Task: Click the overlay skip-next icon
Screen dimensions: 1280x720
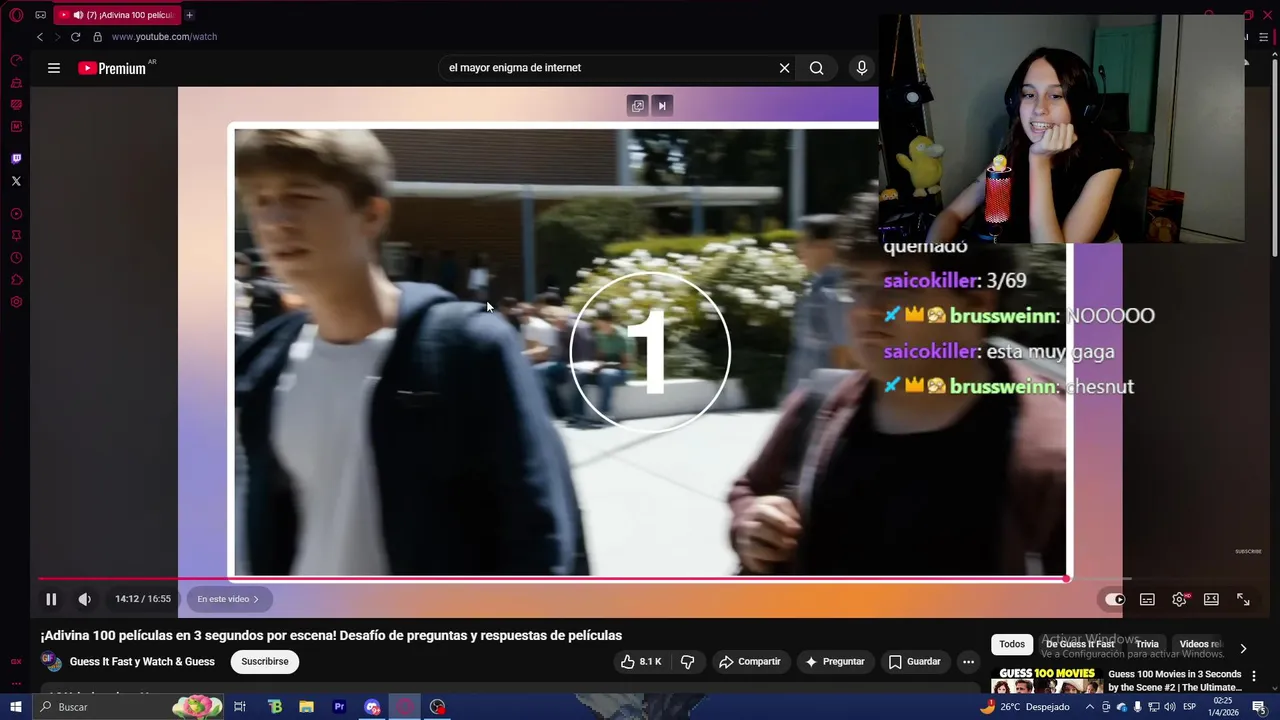Action: pyautogui.click(x=661, y=106)
